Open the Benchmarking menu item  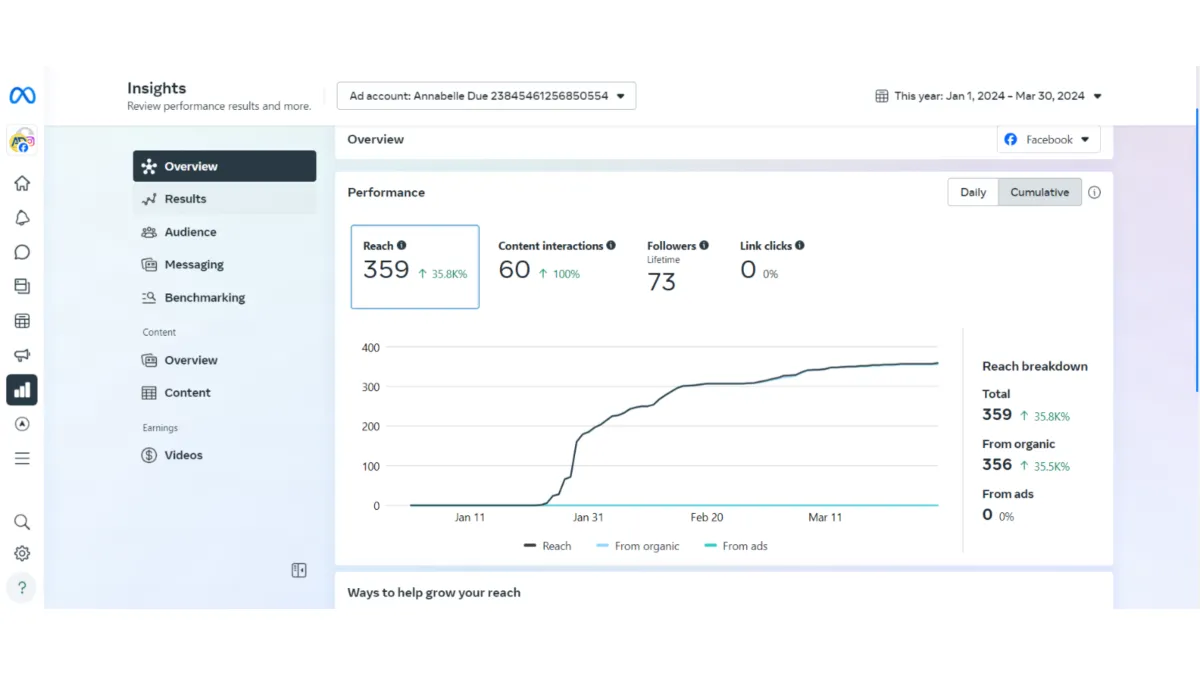pyautogui.click(x=204, y=298)
